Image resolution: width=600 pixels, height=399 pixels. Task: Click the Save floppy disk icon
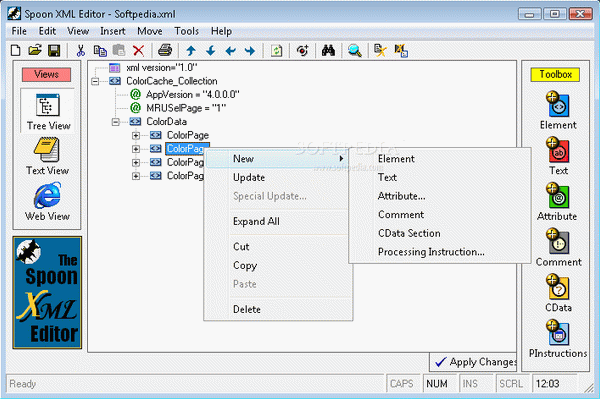pyautogui.click(x=54, y=50)
